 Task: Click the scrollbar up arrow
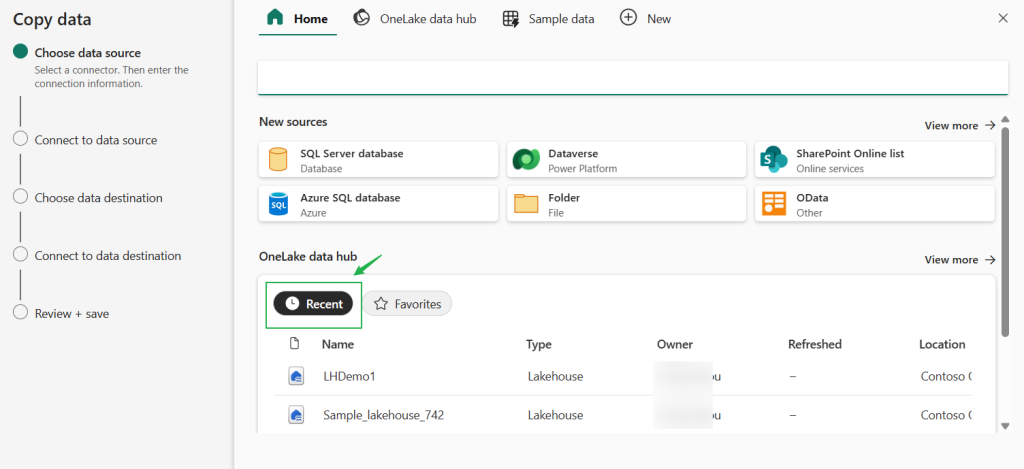click(x=1005, y=122)
